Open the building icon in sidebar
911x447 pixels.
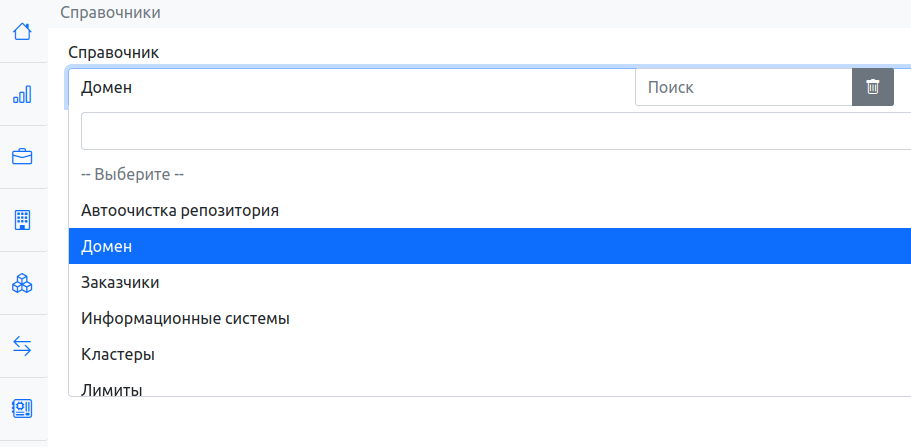(22, 220)
